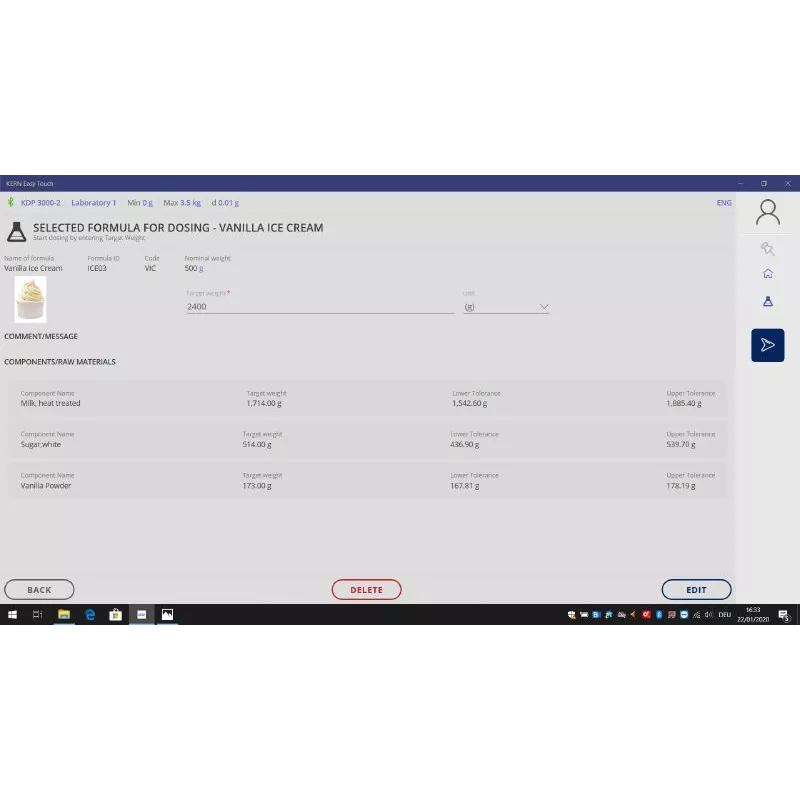Image resolution: width=800 pixels, height=800 pixels.
Task: Click the flask icon beside formula title
Action: click(x=16, y=231)
